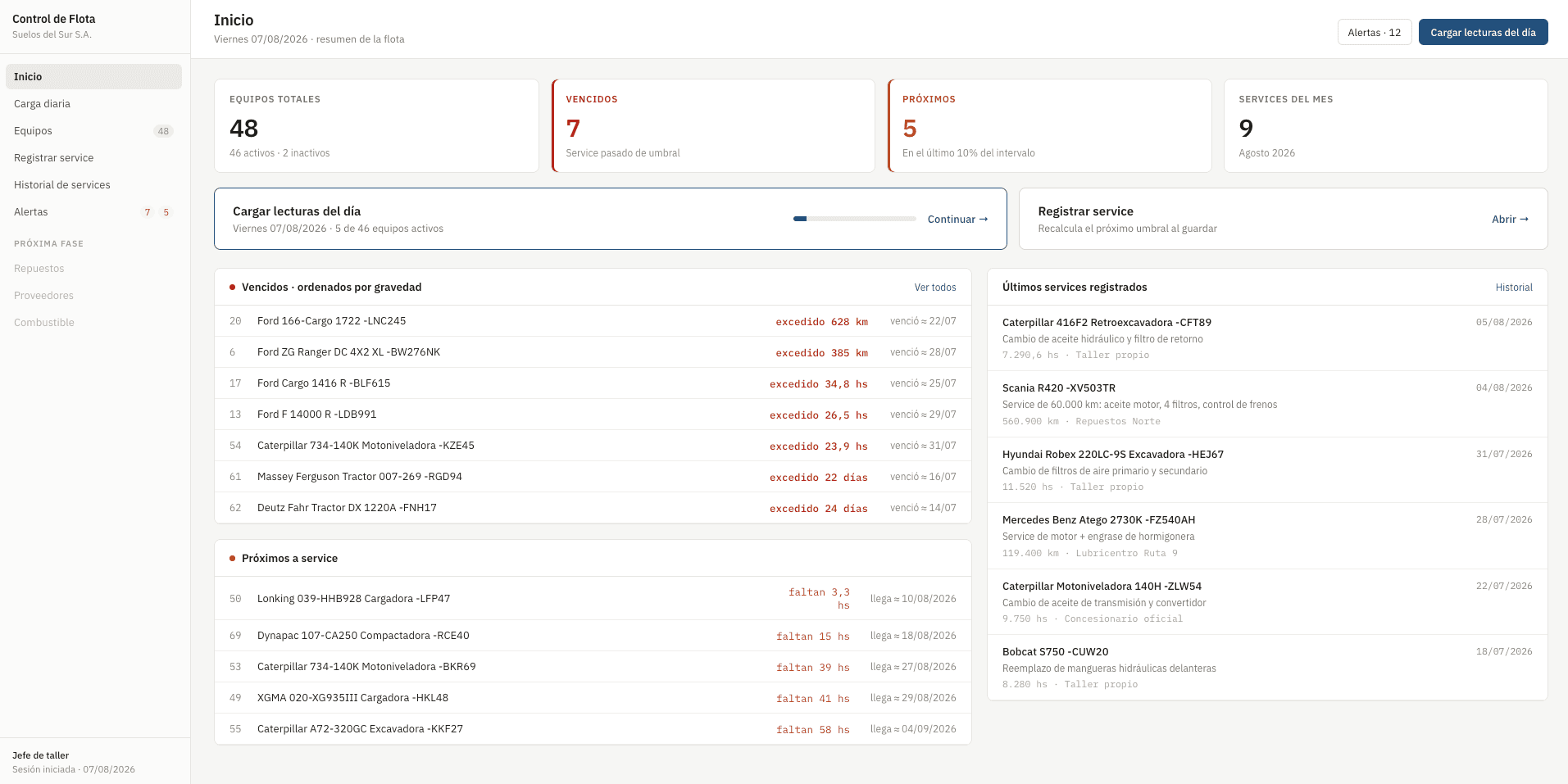Open the Inicio sidebar item

pyautogui.click(x=93, y=76)
